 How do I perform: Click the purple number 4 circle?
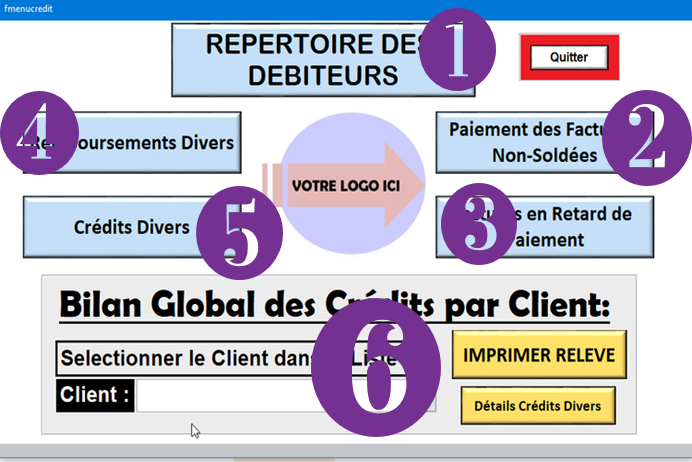click(40, 134)
